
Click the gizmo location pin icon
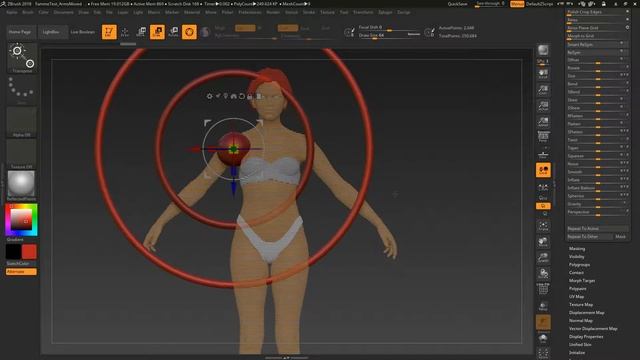coord(226,96)
